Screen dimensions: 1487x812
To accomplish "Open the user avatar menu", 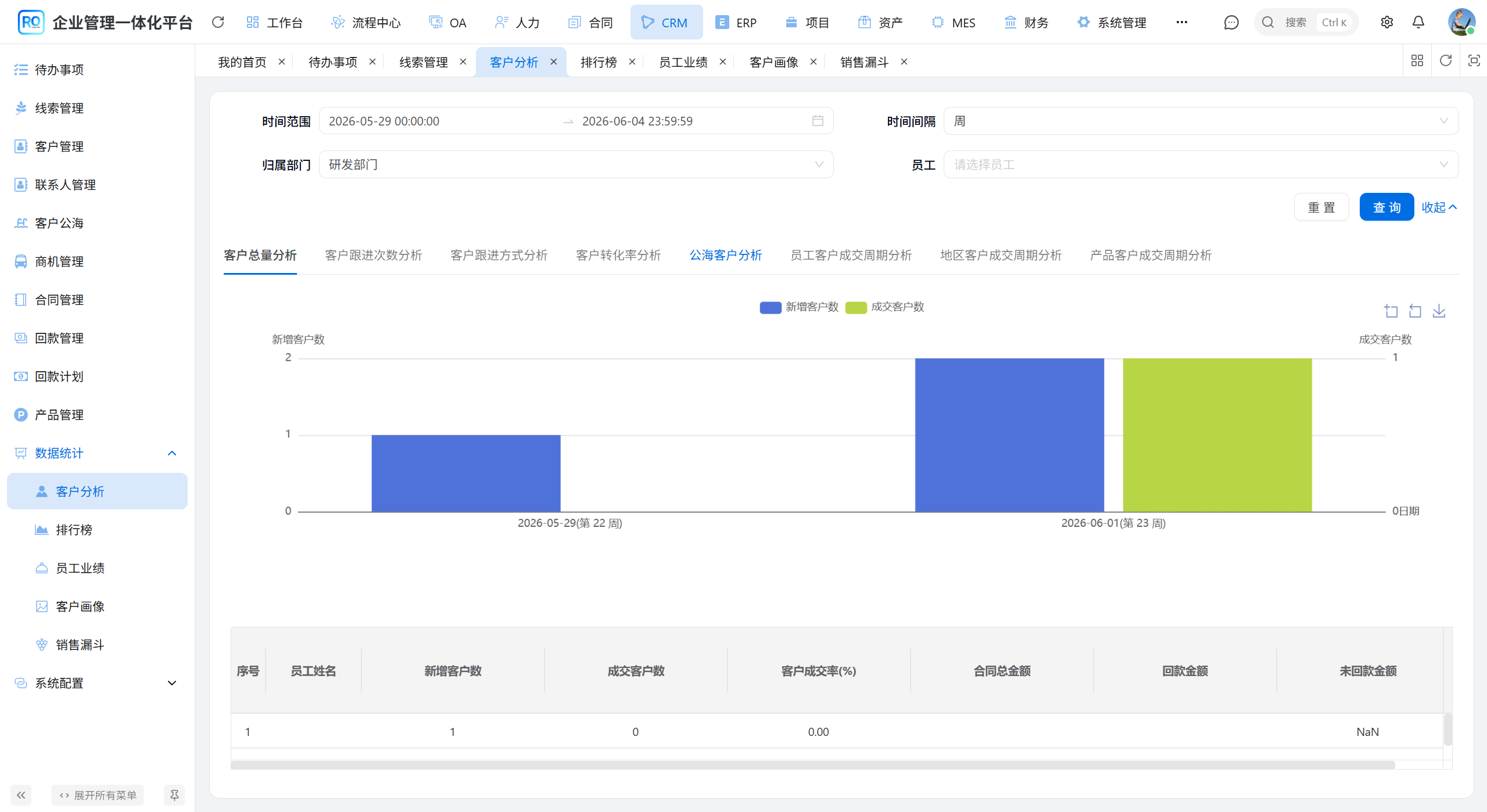I will pos(1461,22).
